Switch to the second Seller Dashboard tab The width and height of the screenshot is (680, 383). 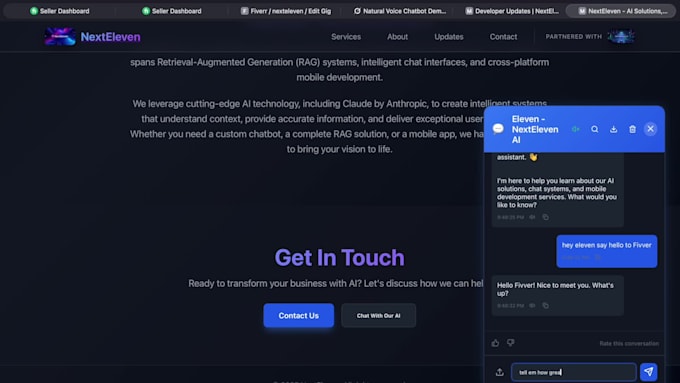click(x=172, y=11)
